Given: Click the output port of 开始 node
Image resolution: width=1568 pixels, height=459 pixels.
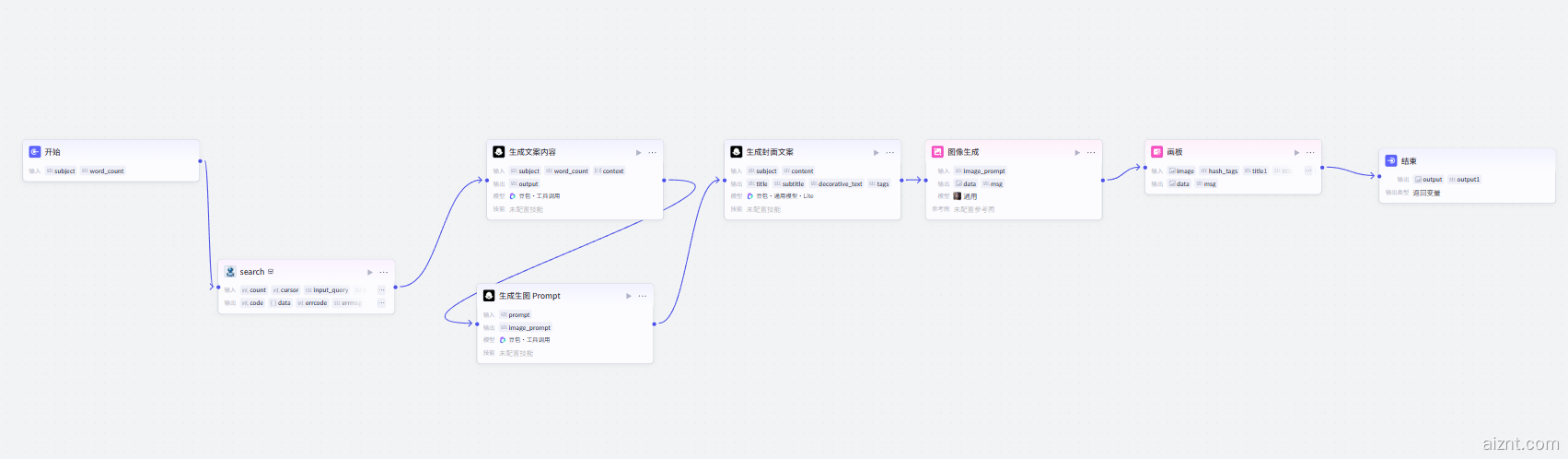Looking at the screenshot, I should [x=200, y=161].
